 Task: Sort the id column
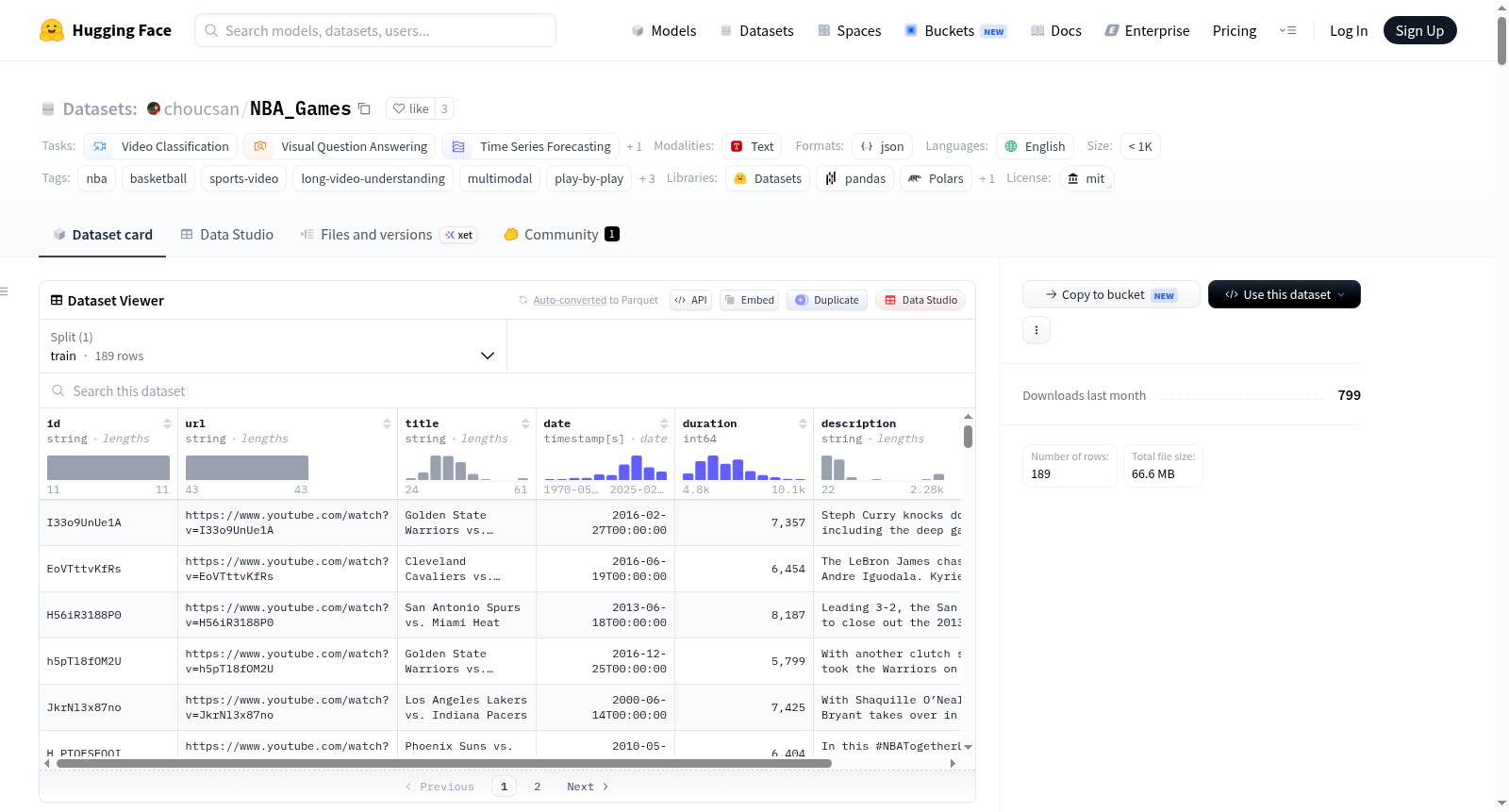click(x=167, y=423)
